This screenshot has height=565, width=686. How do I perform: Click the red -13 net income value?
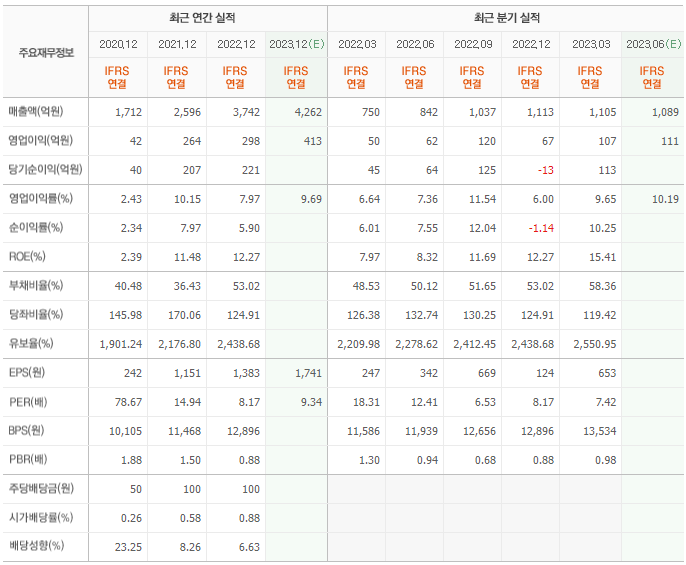coord(546,170)
